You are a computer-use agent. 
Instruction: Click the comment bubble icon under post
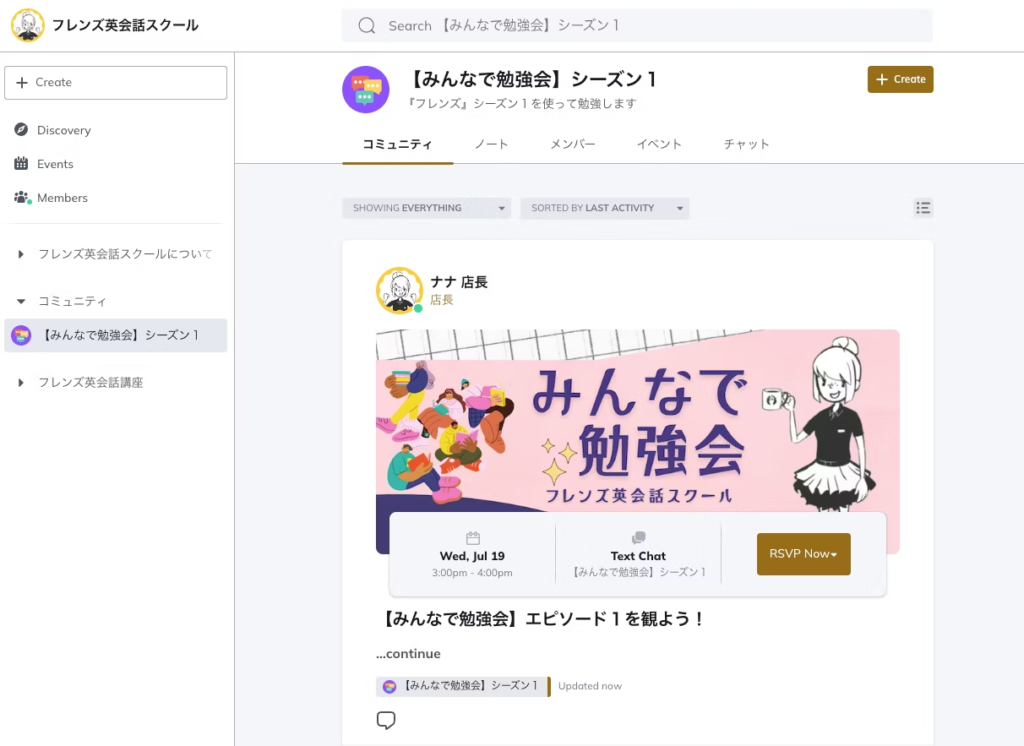(386, 720)
